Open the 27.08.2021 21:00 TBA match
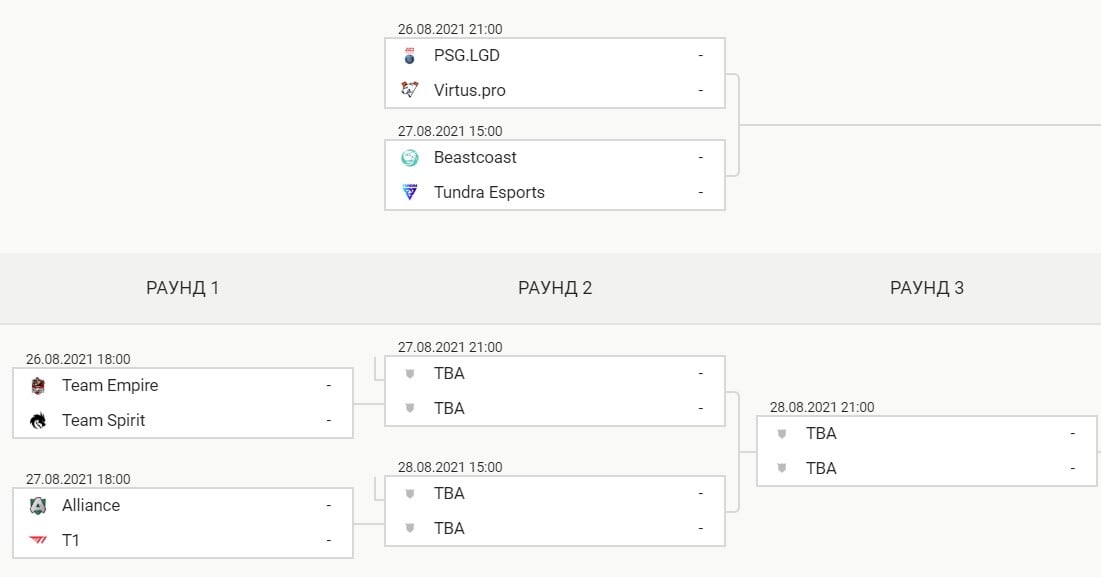This screenshot has height=577, width=1101. pos(555,391)
